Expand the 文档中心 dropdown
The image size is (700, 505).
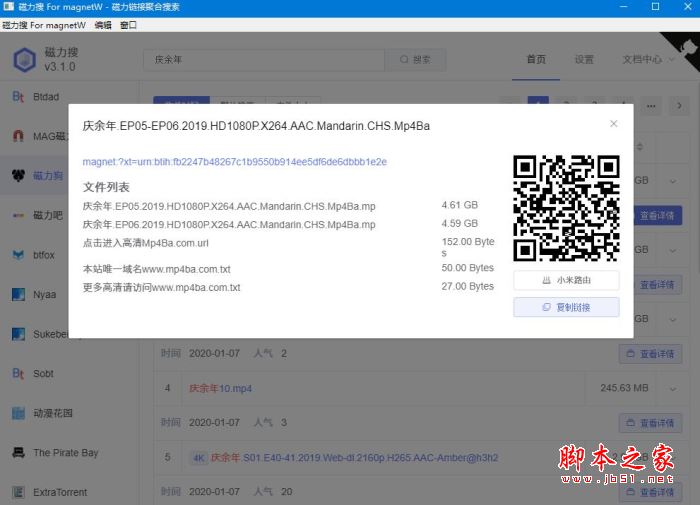[648, 59]
